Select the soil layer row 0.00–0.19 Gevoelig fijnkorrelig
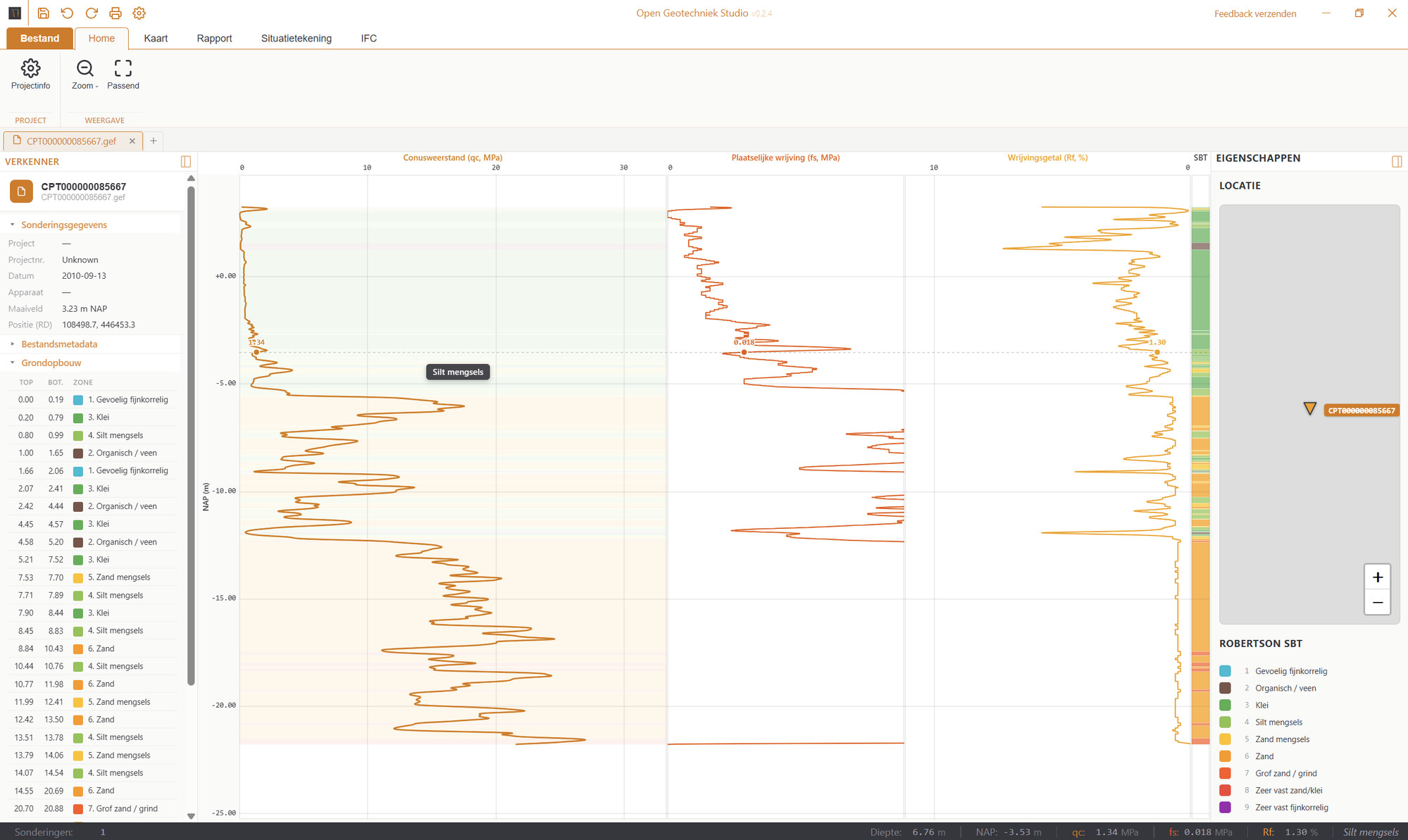The height and width of the screenshot is (840, 1408). click(x=92, y=399)
